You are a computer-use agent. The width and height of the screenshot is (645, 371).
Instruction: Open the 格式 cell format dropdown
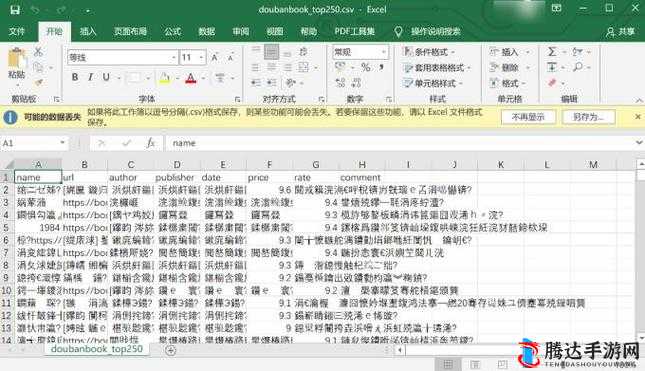(508, 83)
